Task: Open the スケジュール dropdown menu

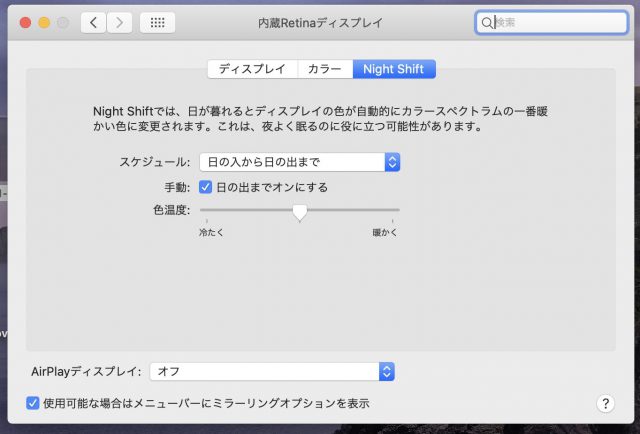Action: (x=300, y=162)
